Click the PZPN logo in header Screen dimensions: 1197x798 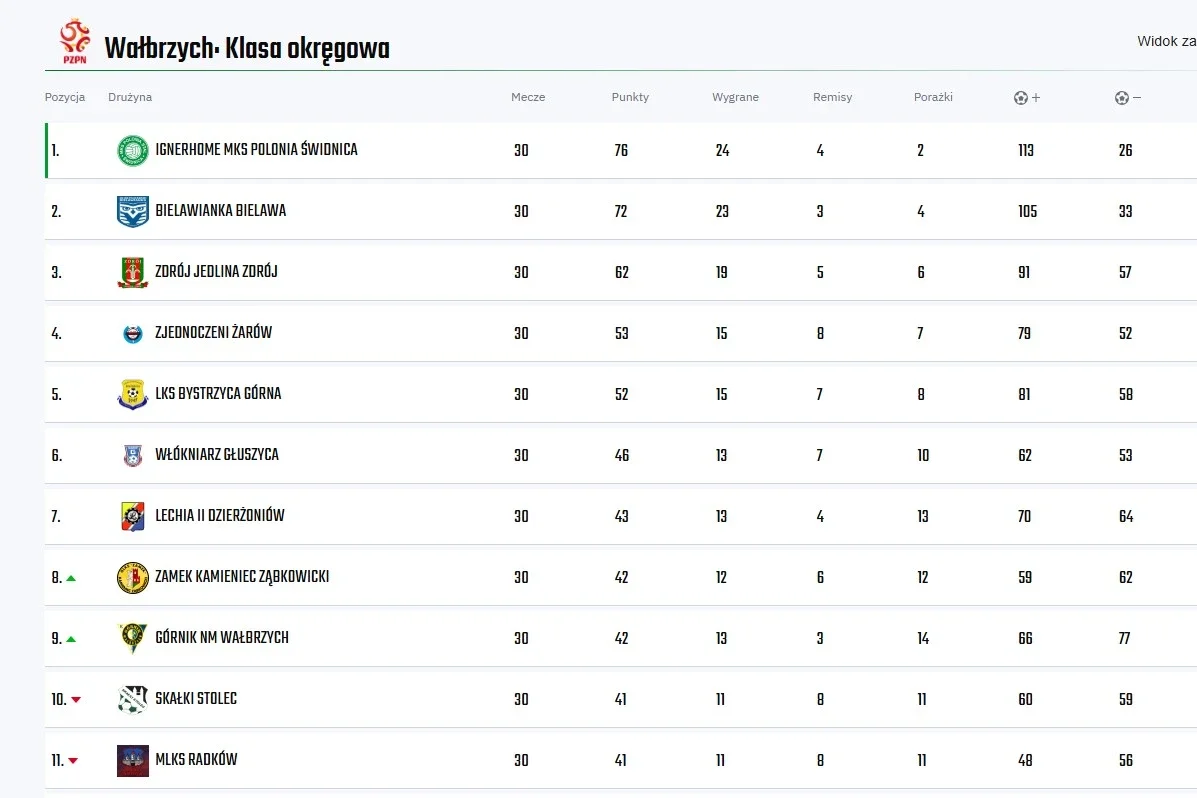(75, 42)
